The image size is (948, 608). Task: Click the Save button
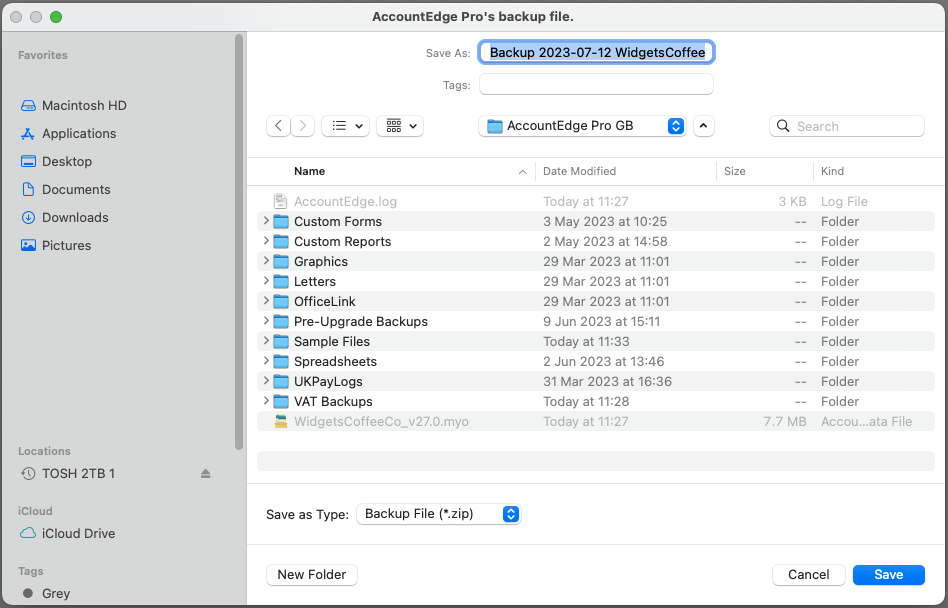click(x=889, y=575)
